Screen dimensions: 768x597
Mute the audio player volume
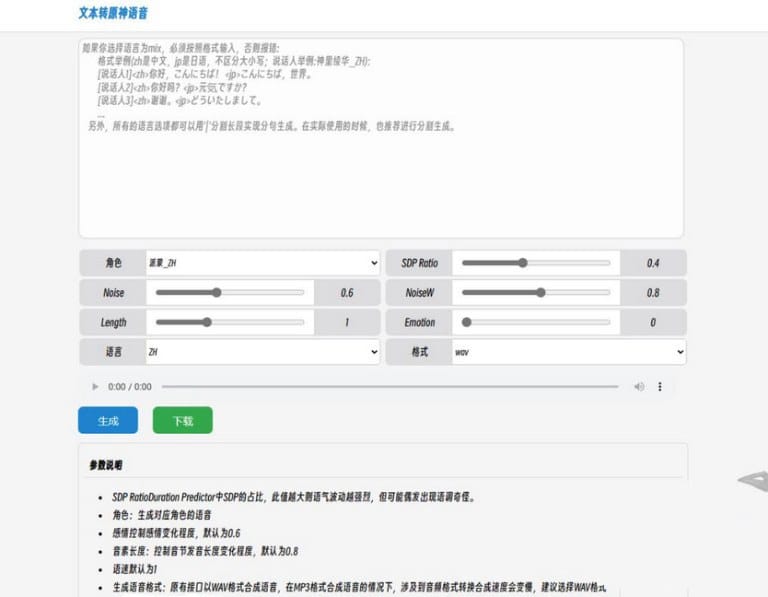click(639, 387)
